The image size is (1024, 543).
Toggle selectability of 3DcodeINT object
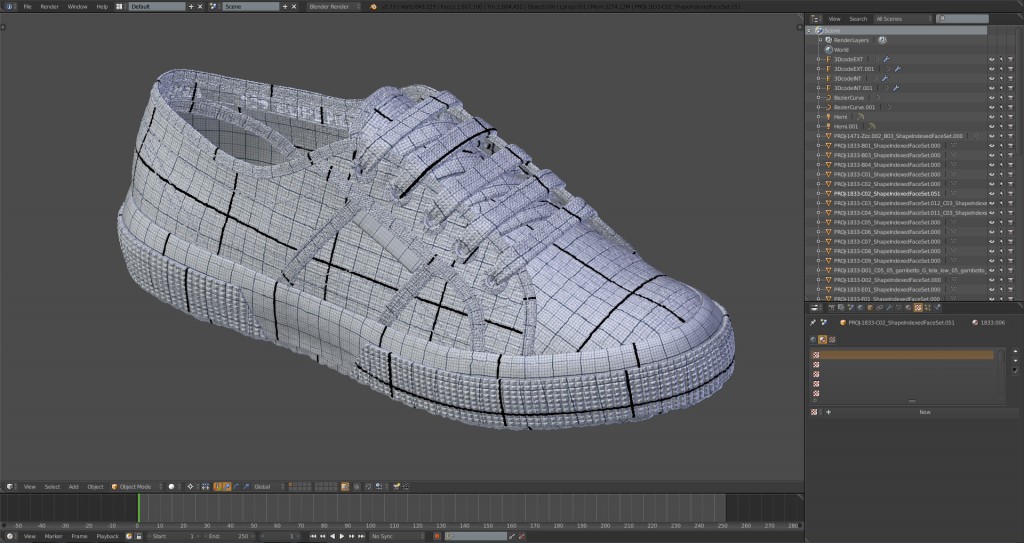click(1001, 78)
